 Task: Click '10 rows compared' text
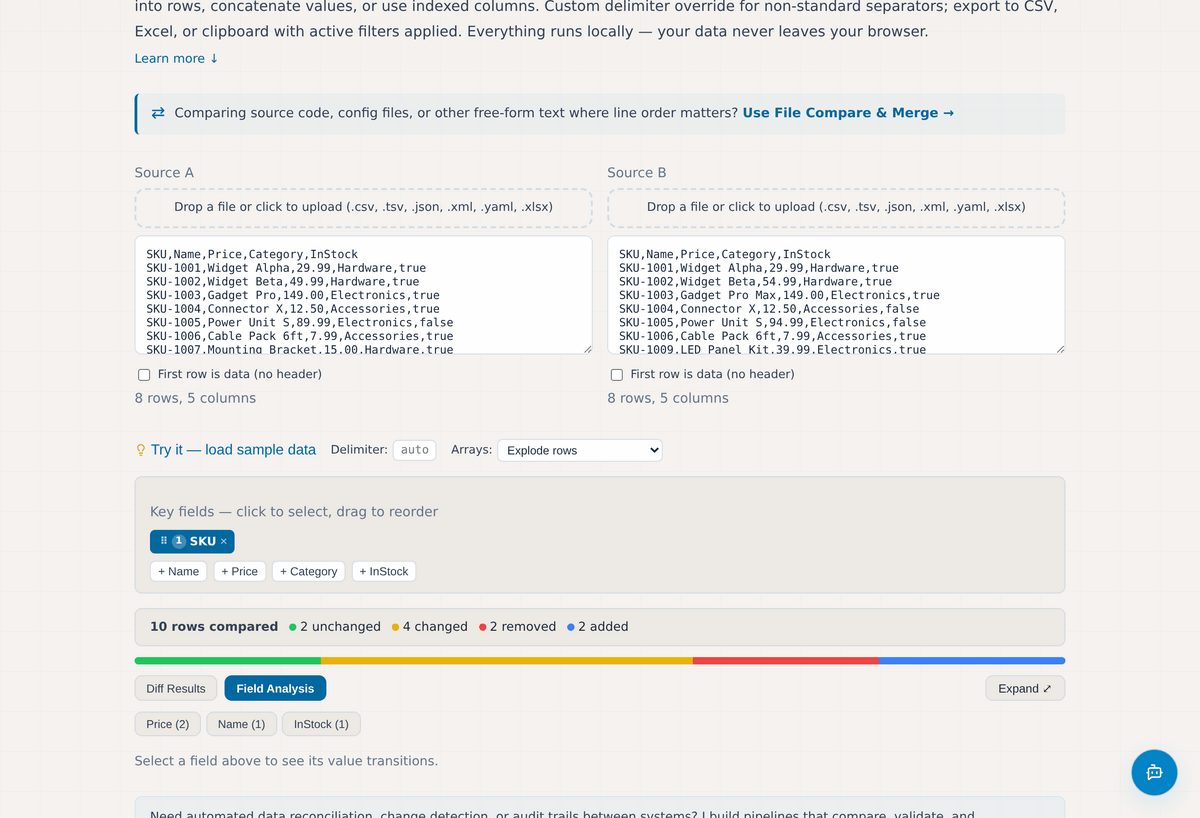click(214, 627)
